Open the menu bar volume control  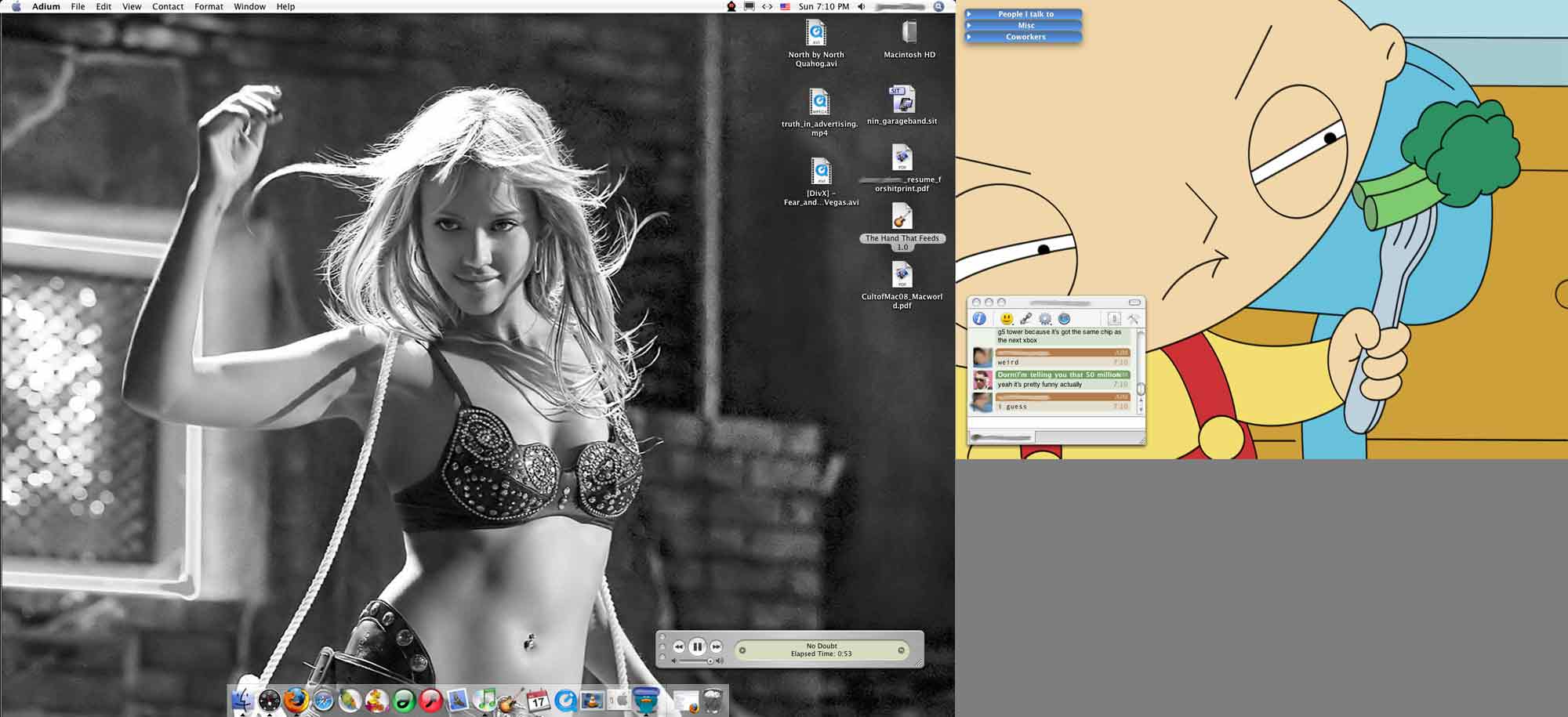[861, 6]
